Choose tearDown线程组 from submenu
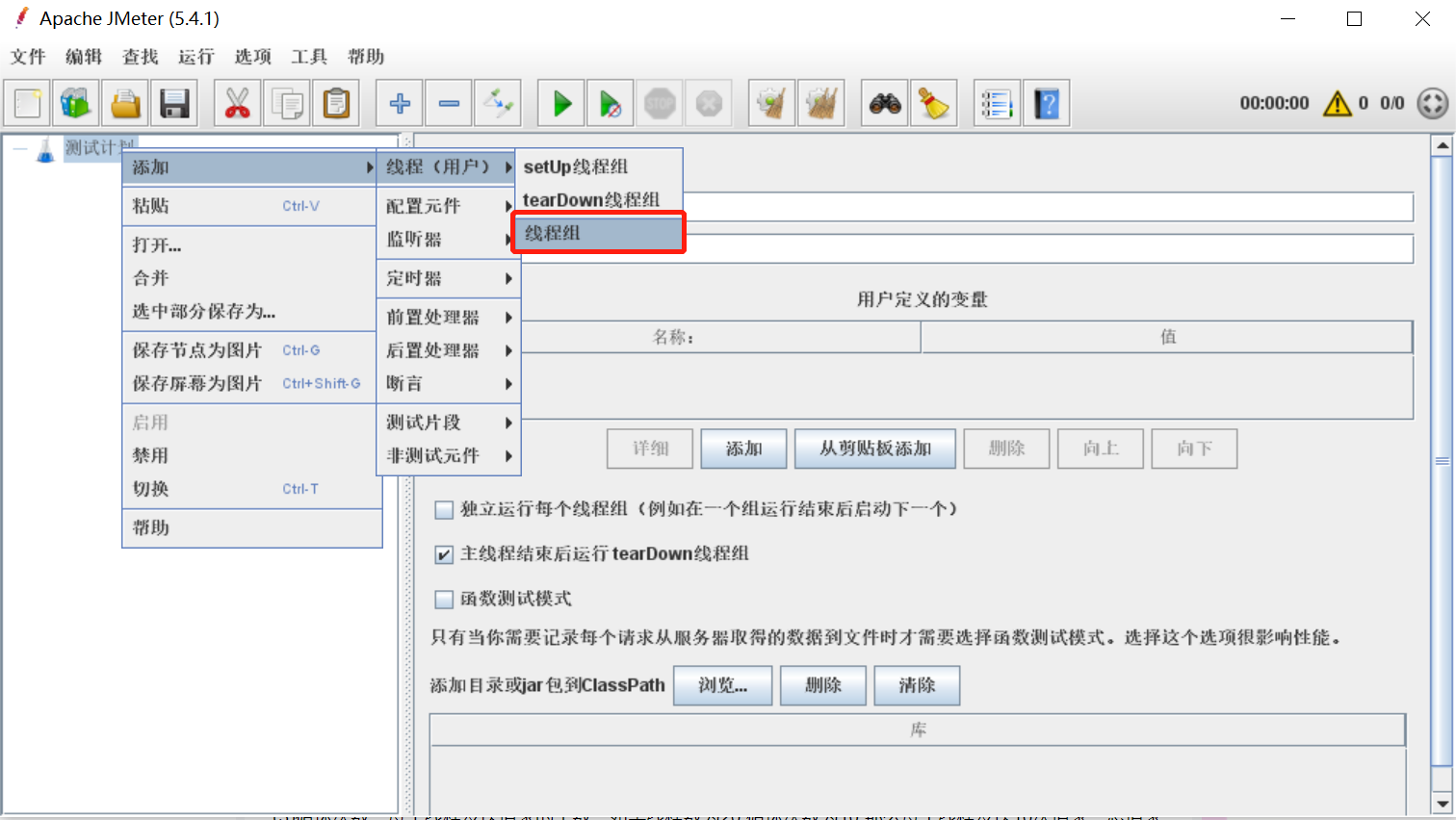The image size is (1456, 820). [x=598, y=200]
